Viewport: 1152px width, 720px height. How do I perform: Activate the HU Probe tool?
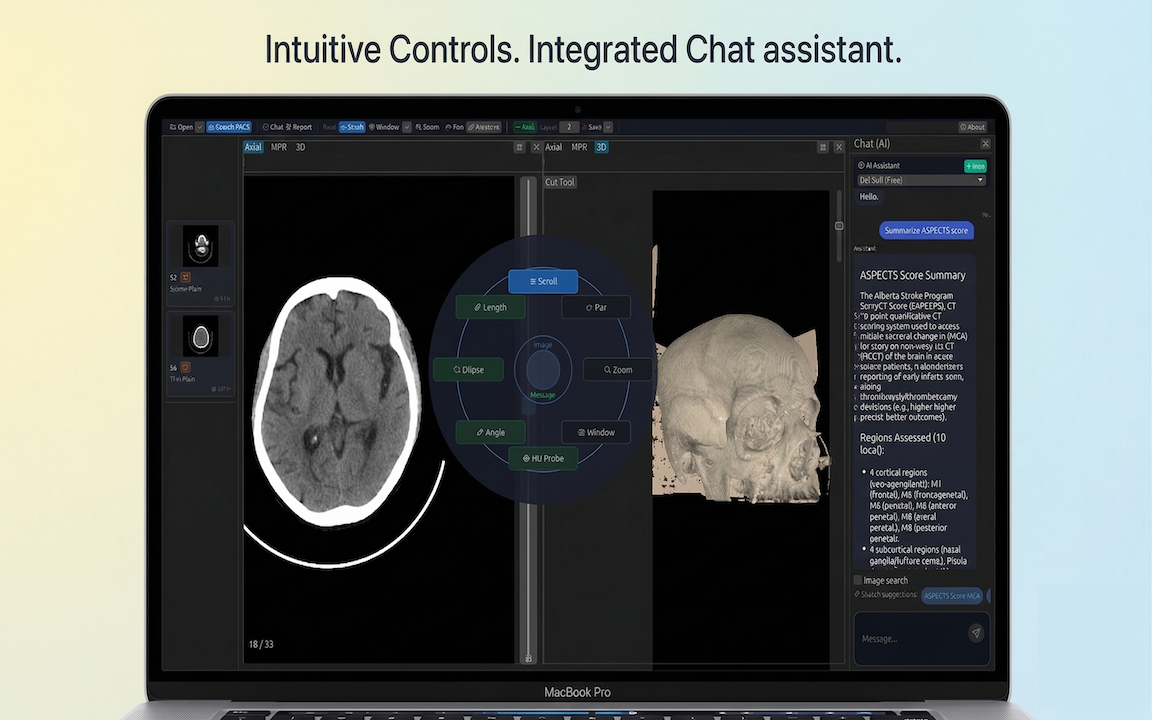(x=543, y=458)
